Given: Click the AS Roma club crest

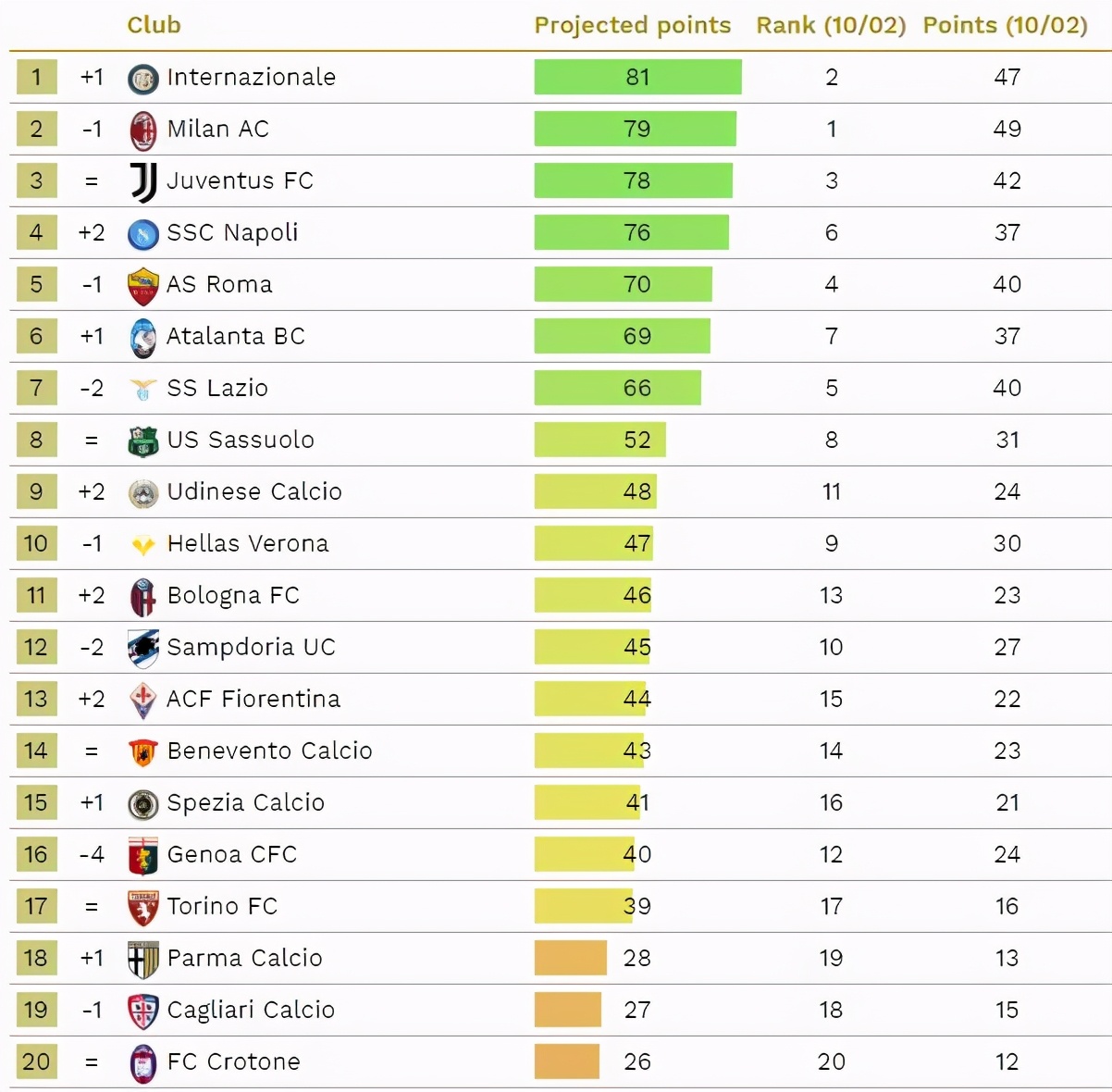Looking at the screenshot, I should click(142, 286).
